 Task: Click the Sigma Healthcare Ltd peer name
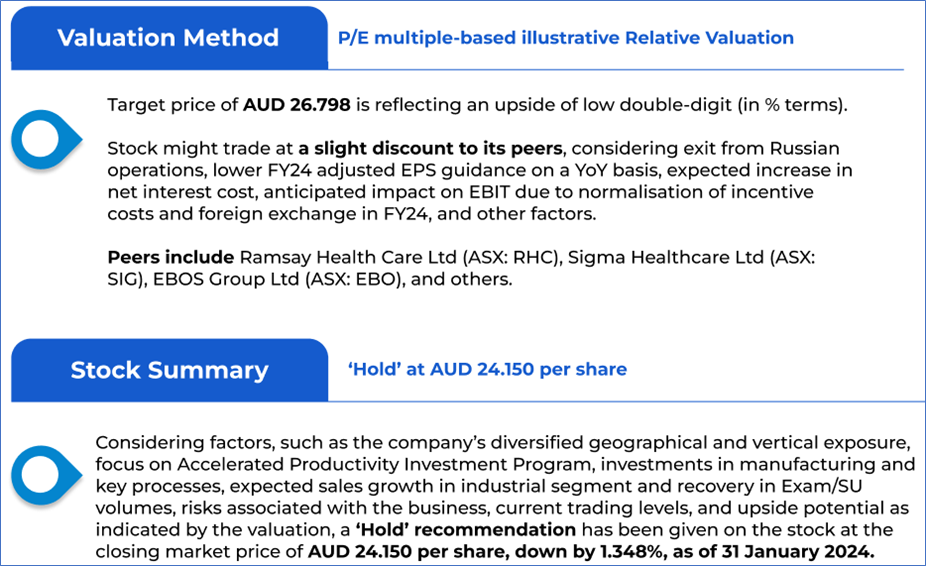click(x=666, y=258)
